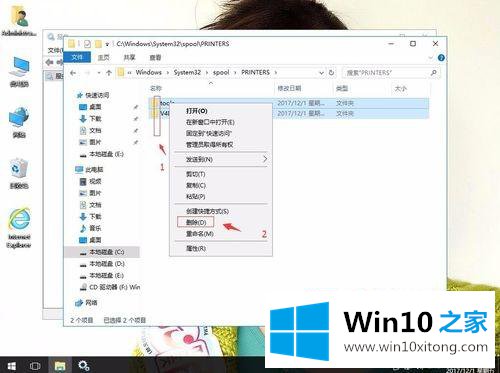Open the 音乐 folder under 此电脑

[95, 228]
